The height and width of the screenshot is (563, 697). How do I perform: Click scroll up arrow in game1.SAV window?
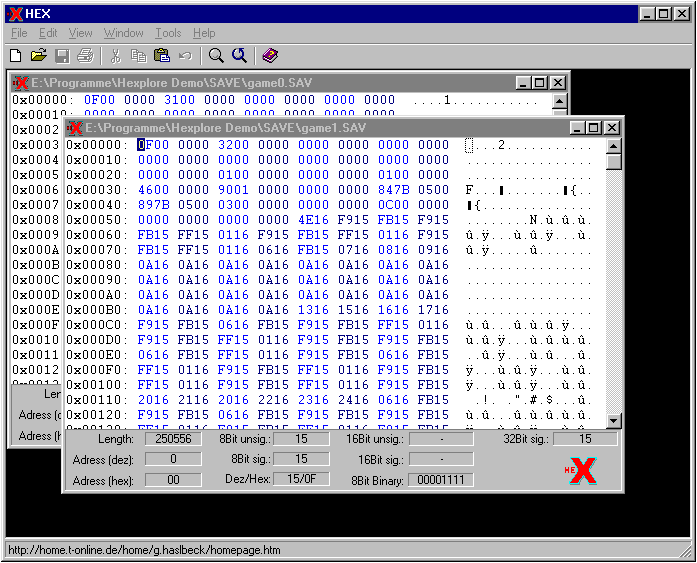(x=613, y=146)
